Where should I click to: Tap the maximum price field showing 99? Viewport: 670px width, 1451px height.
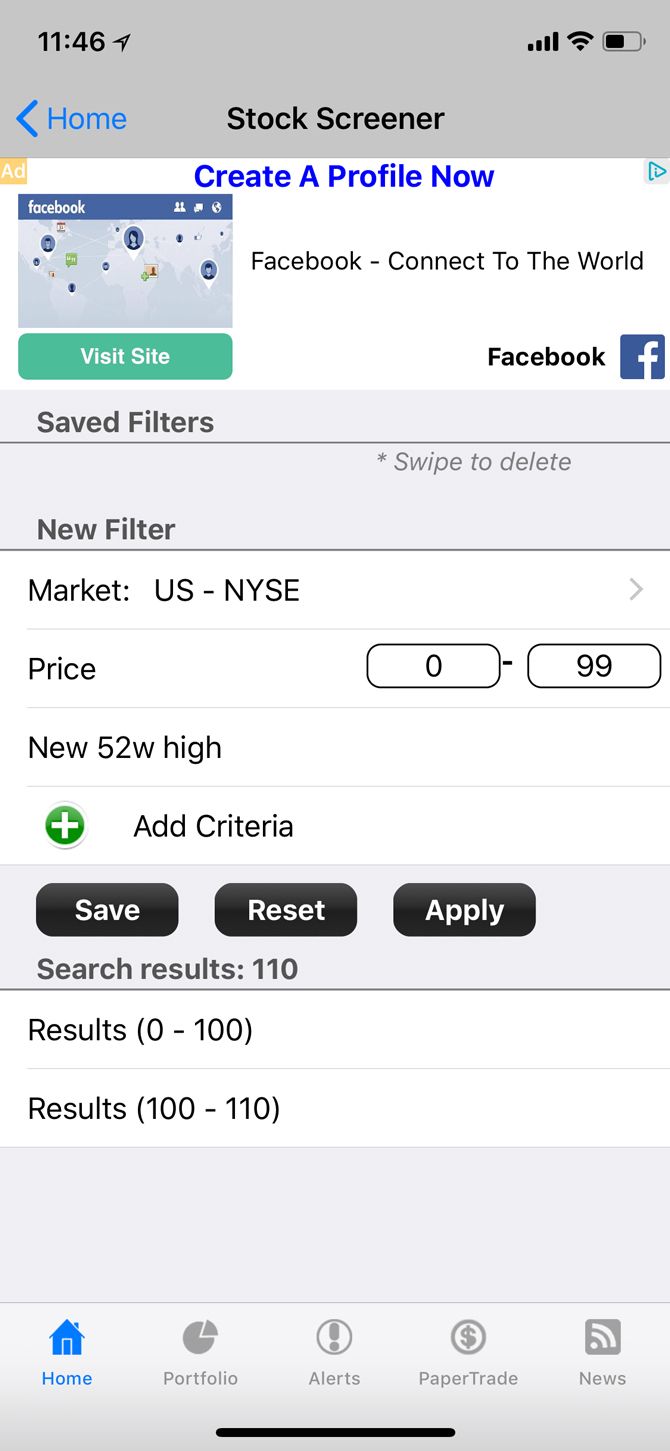(594, 667)
